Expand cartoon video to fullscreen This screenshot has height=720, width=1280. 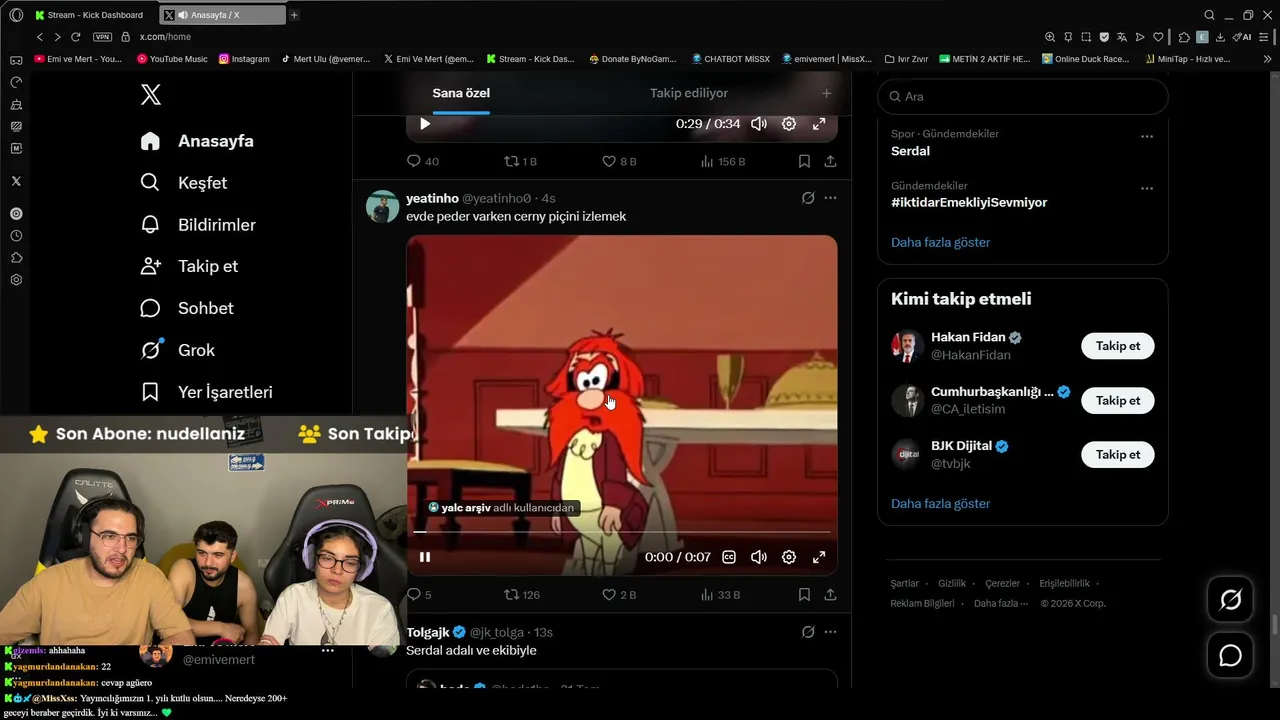[819, 557]
